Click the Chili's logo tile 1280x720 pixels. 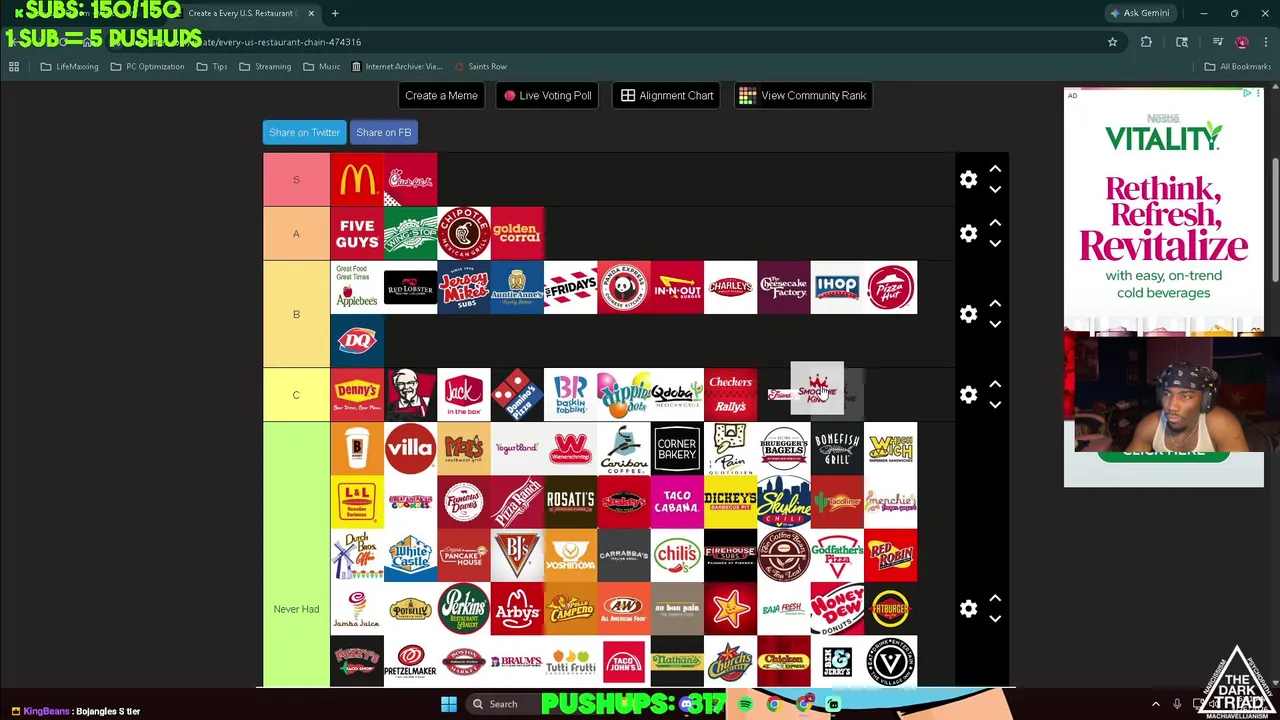(x=677, y=555)
